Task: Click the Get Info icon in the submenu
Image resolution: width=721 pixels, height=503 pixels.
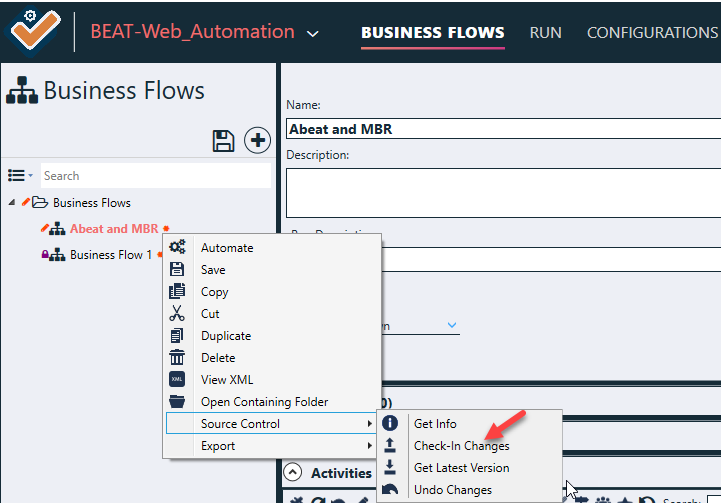Action: [x=391, y=424]
